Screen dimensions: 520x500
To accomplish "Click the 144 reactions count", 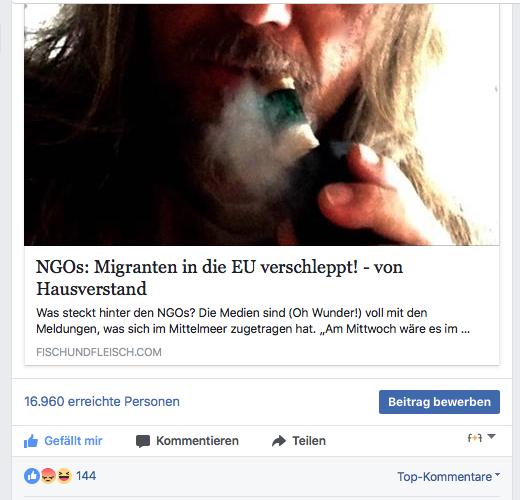I will click(86, 476).
